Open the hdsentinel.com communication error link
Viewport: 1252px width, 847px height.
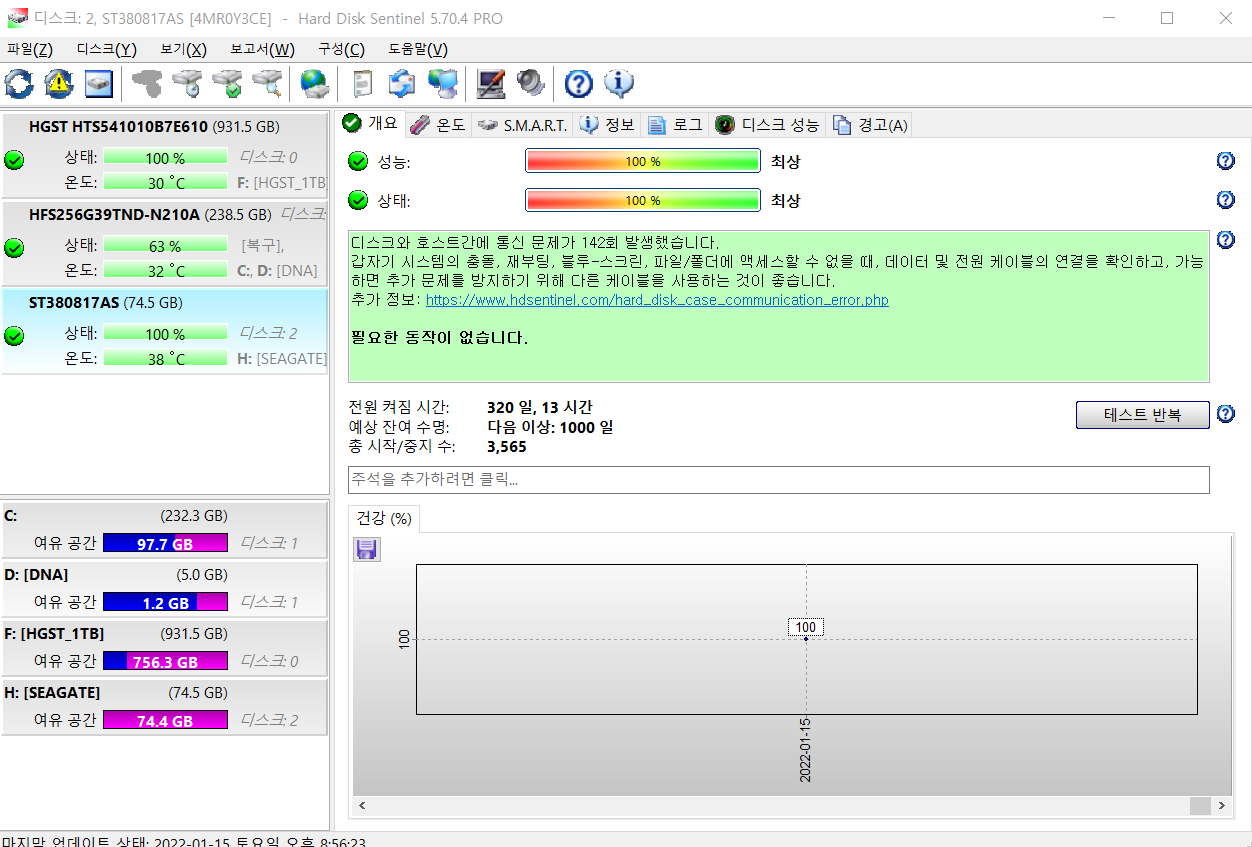(x=657, y=300)
